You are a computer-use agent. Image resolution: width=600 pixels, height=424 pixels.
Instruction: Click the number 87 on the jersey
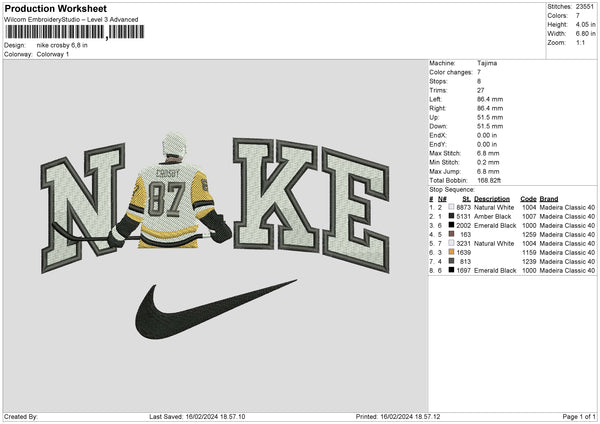(167, 198)
